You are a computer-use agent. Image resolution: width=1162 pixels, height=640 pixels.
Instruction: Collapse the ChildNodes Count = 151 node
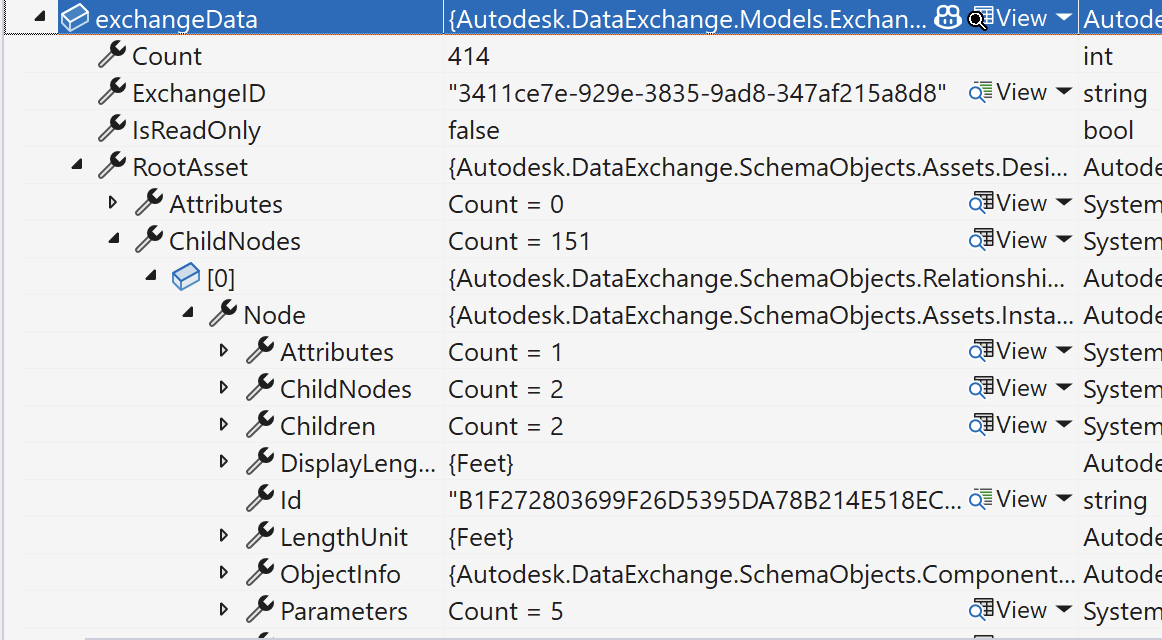[114, 239]
